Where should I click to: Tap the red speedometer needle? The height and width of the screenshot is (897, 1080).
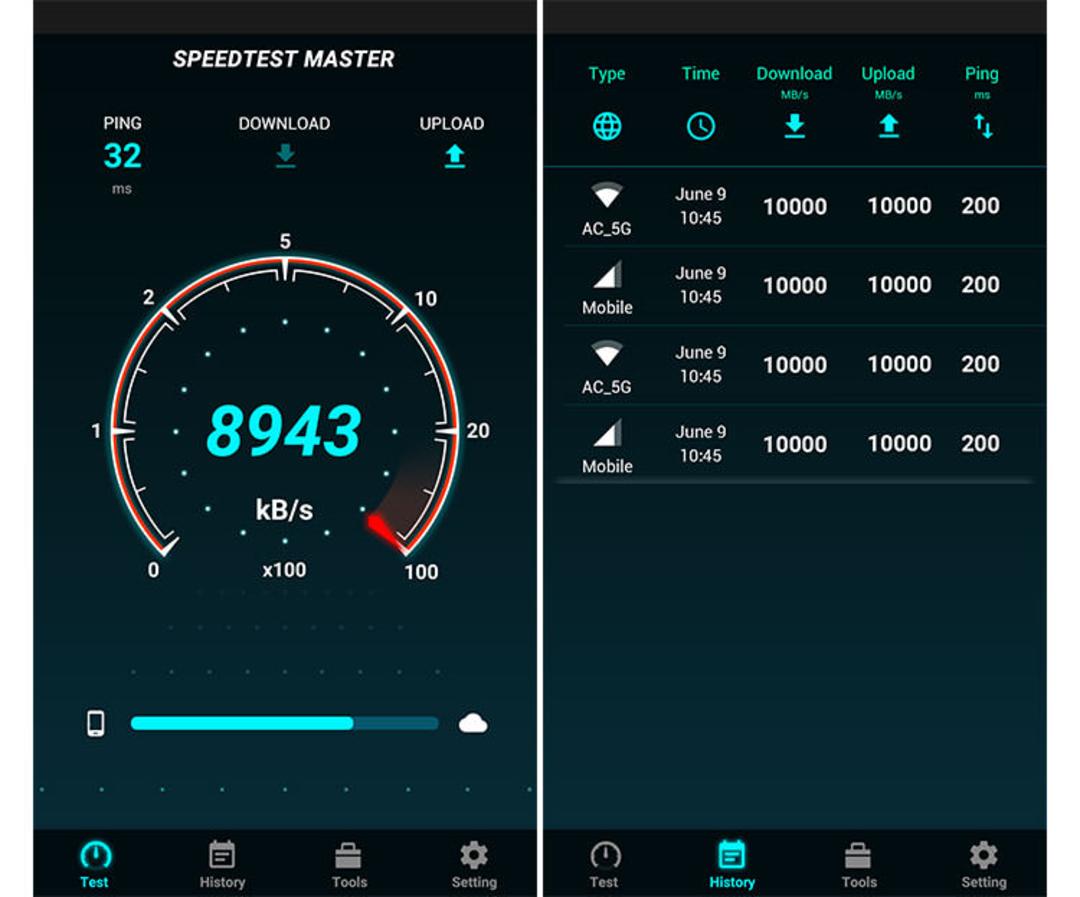pyautogui.click(x=387, y=532)
